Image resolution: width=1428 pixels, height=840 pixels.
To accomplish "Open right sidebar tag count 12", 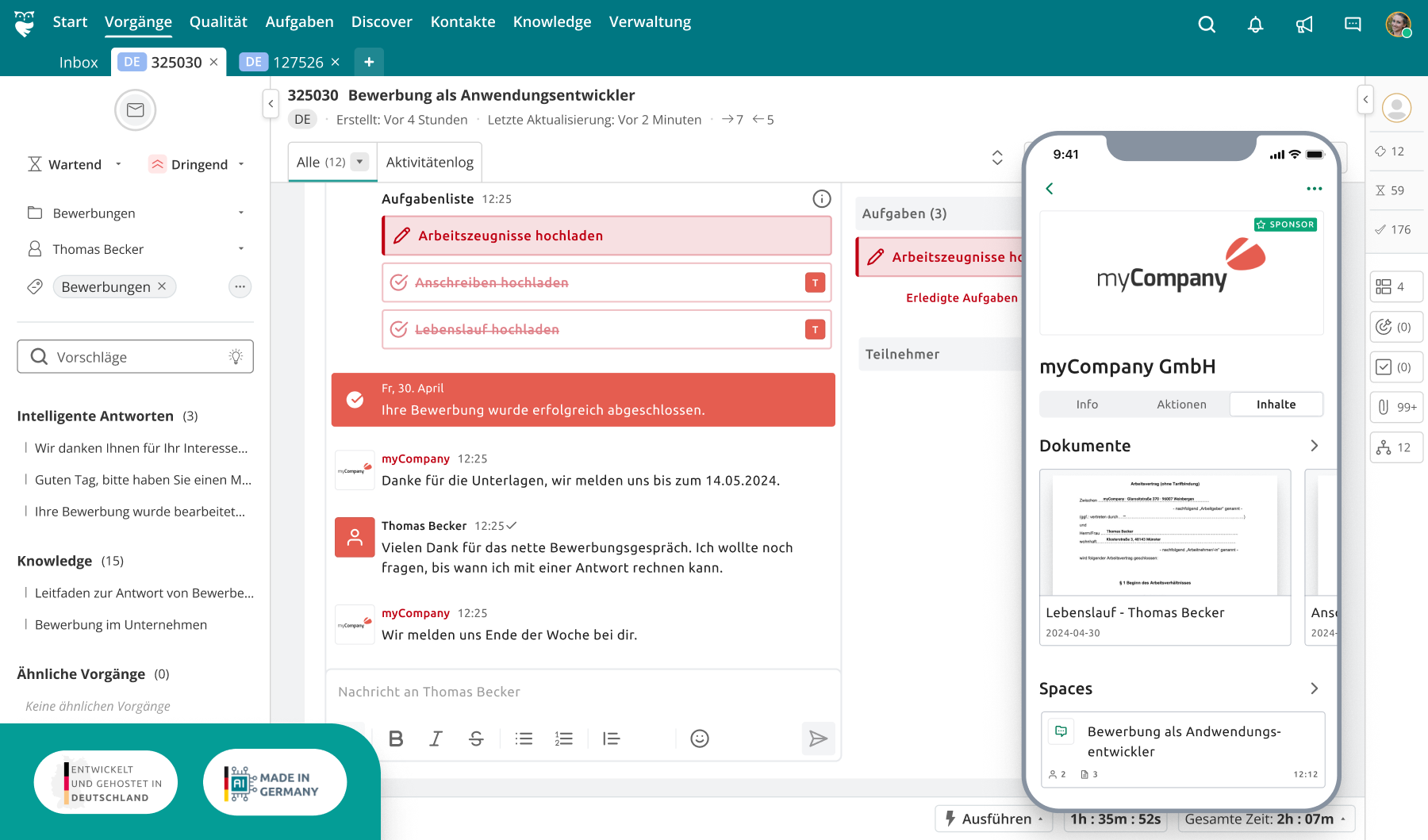I will coord(1390,152).
